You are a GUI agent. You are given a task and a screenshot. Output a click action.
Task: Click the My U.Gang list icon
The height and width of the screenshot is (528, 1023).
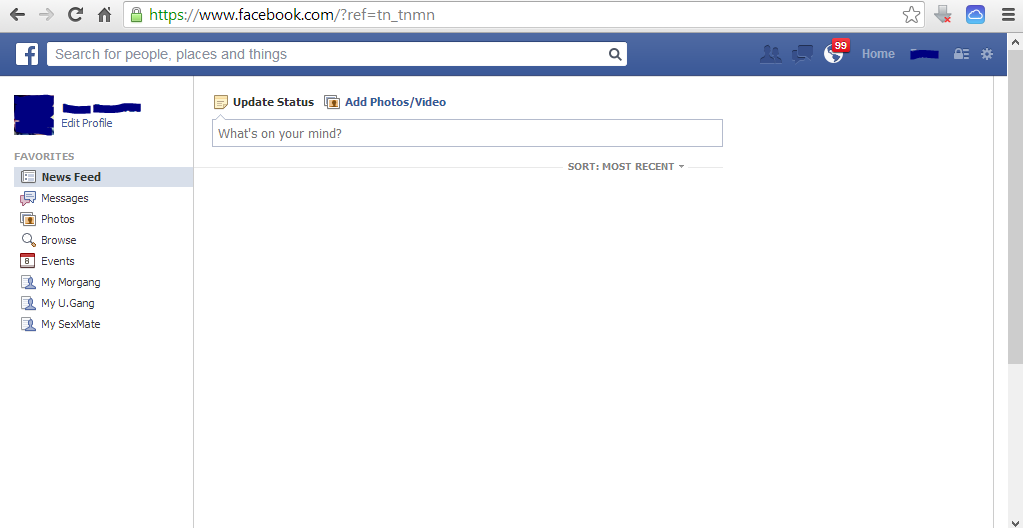pos(28,303)
